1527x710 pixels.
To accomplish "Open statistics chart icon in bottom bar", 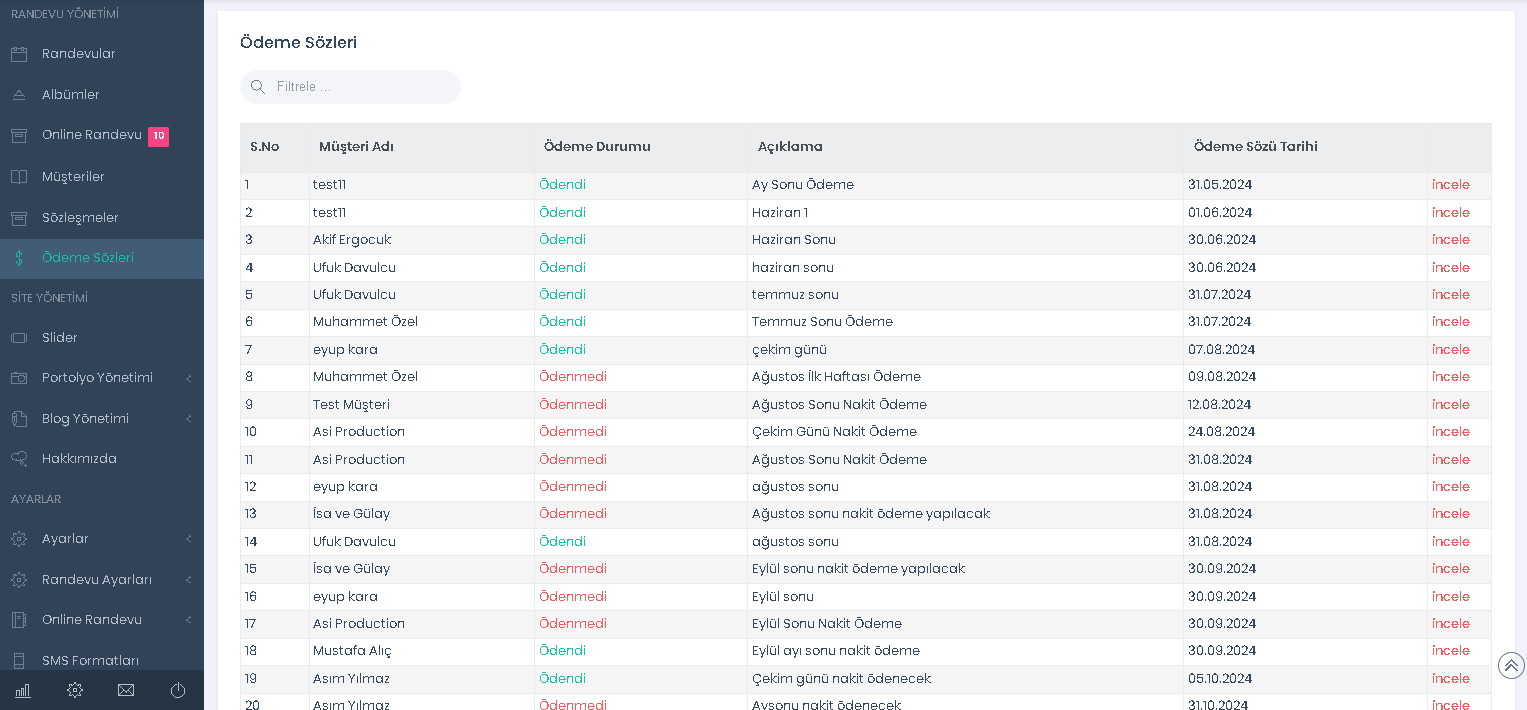I will click(23, 690).
